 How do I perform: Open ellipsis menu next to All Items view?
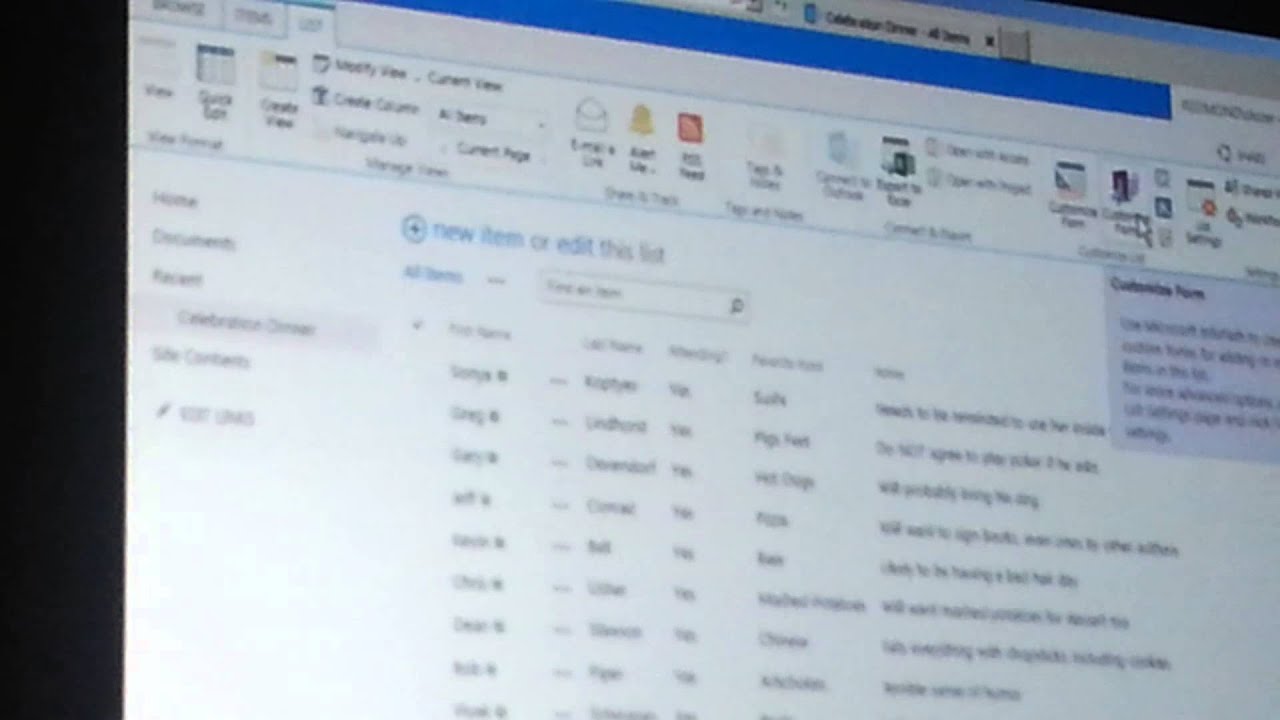[496, 282]
